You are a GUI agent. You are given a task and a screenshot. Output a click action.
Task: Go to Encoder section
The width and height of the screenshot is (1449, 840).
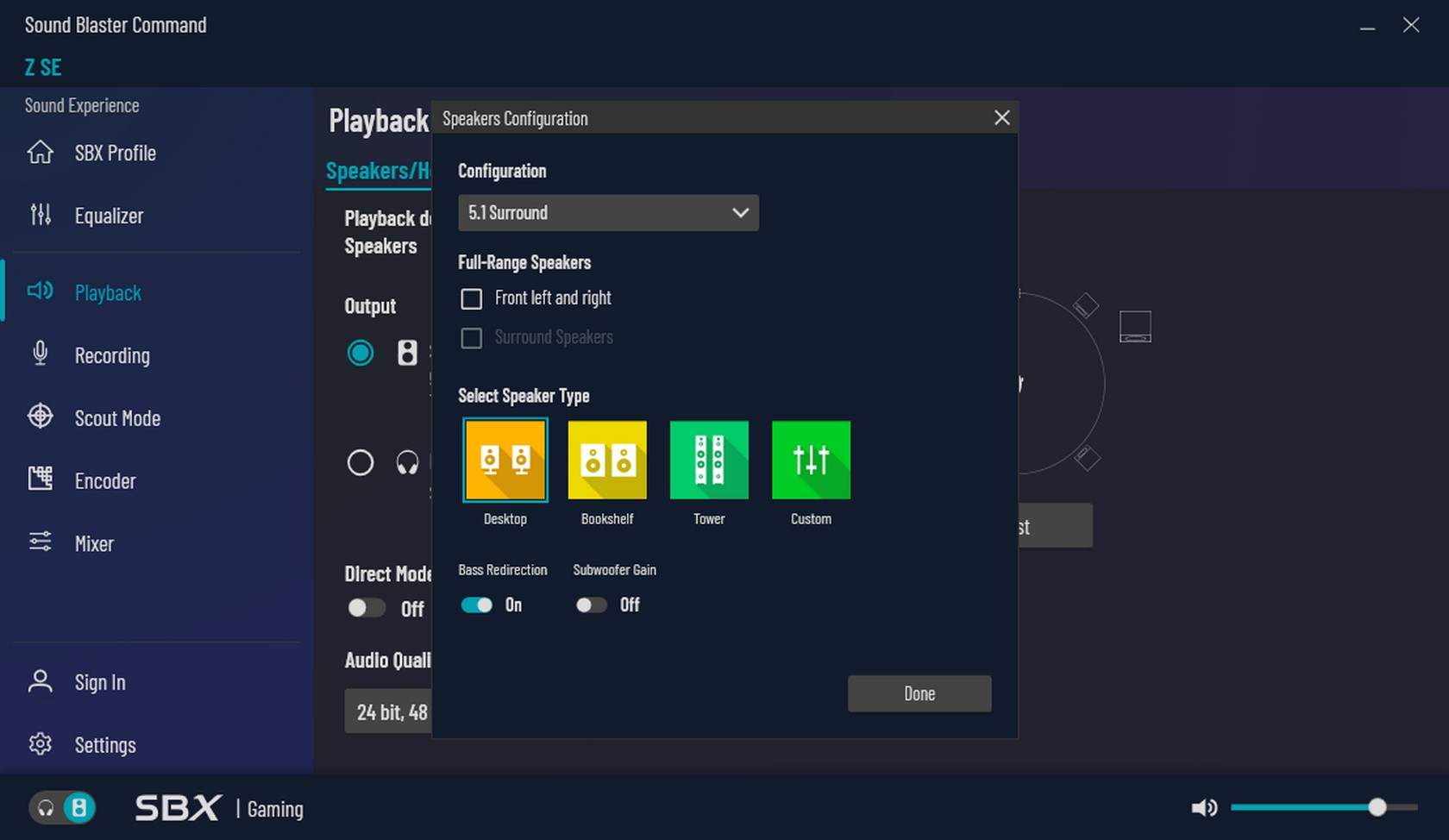click(105, 480)
